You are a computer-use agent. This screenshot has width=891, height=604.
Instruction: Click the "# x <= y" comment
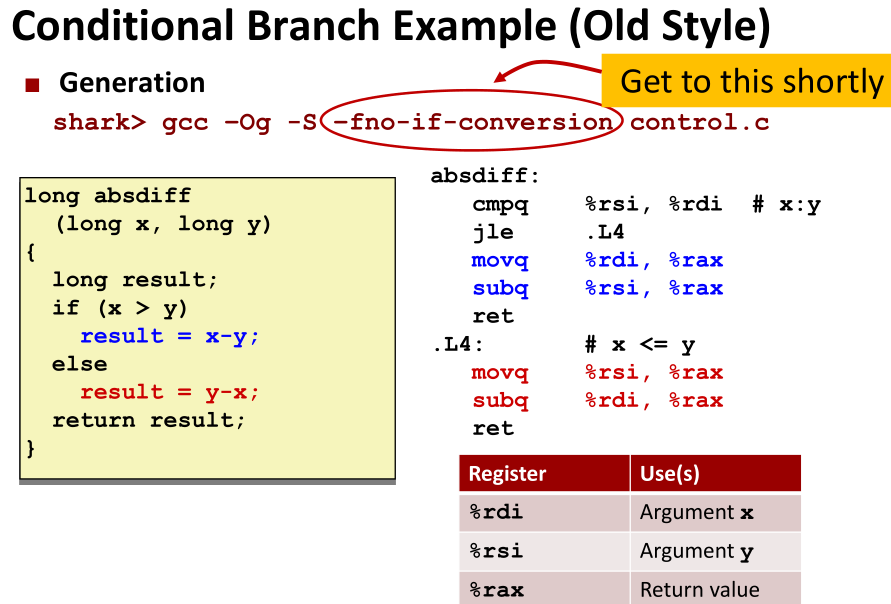(x=640, y=345)
